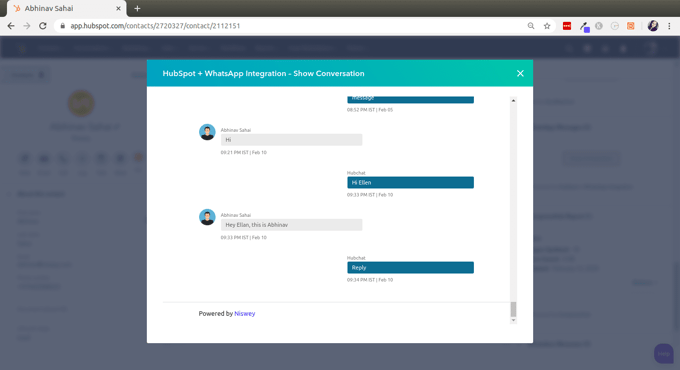Click the timestamp 09:21 PM IST Feb 10

pyautogui.click(x=244, y=153)
